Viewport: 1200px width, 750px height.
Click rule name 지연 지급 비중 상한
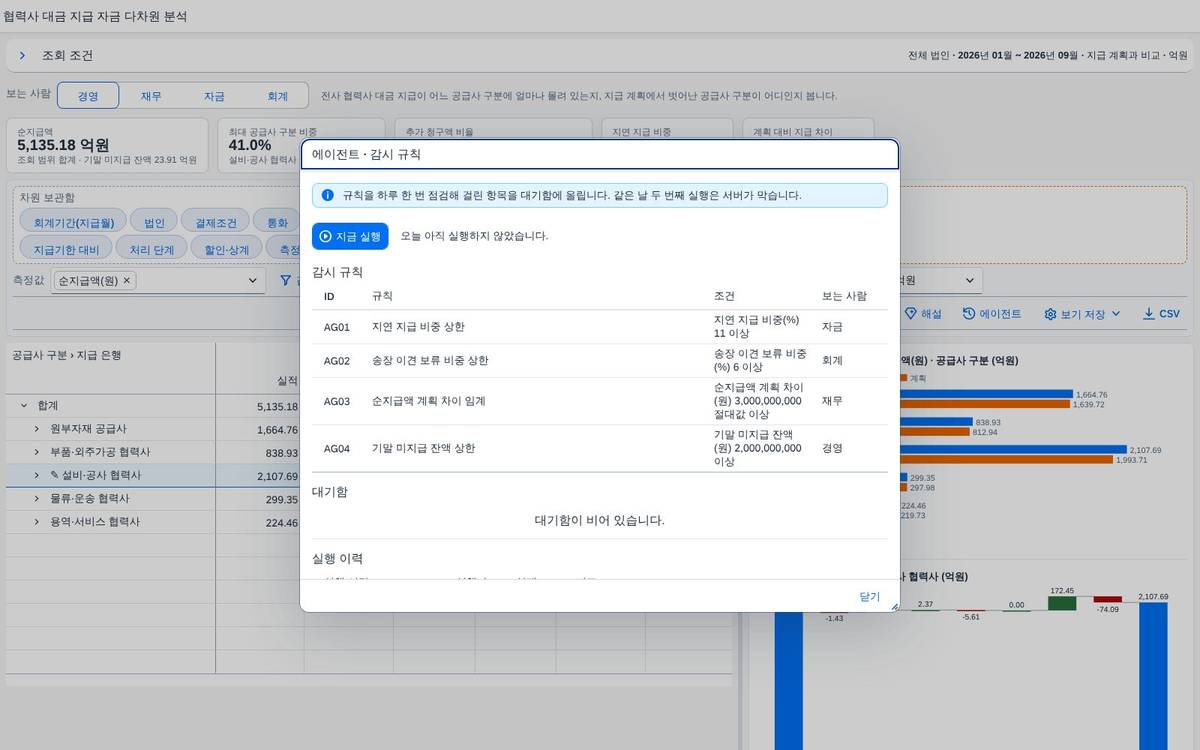pyautogui.click(x=418, y=327)
